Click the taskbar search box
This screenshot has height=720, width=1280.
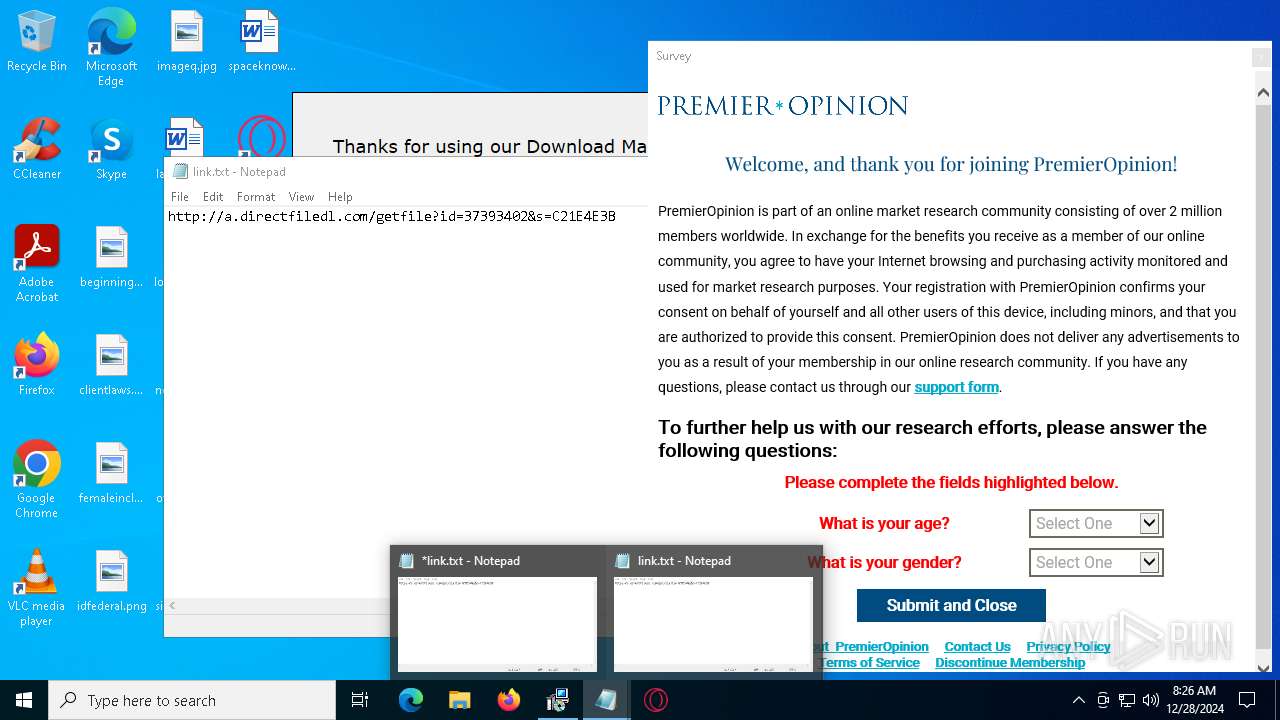pyautogui.click(x=192, y=700)
